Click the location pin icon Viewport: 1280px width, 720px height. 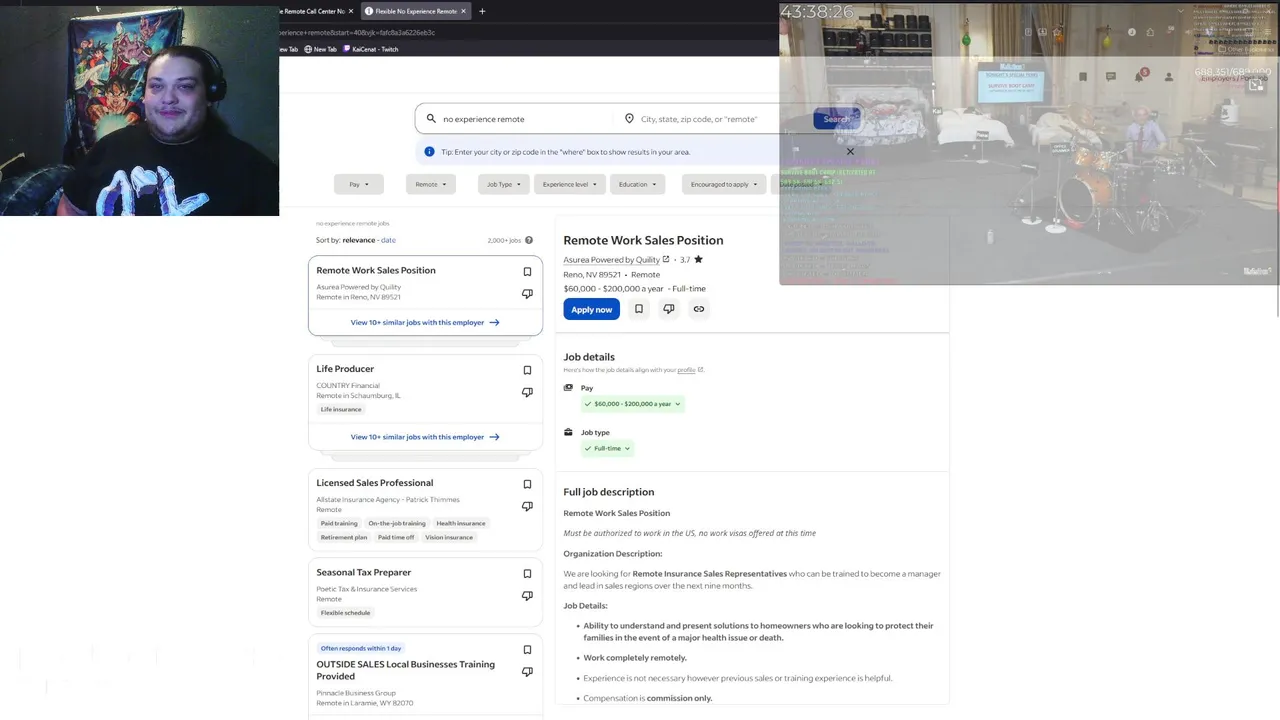(629, 118)
